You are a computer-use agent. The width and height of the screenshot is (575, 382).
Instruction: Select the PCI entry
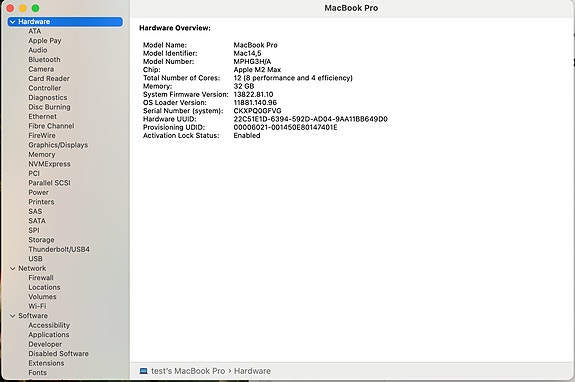34,174
